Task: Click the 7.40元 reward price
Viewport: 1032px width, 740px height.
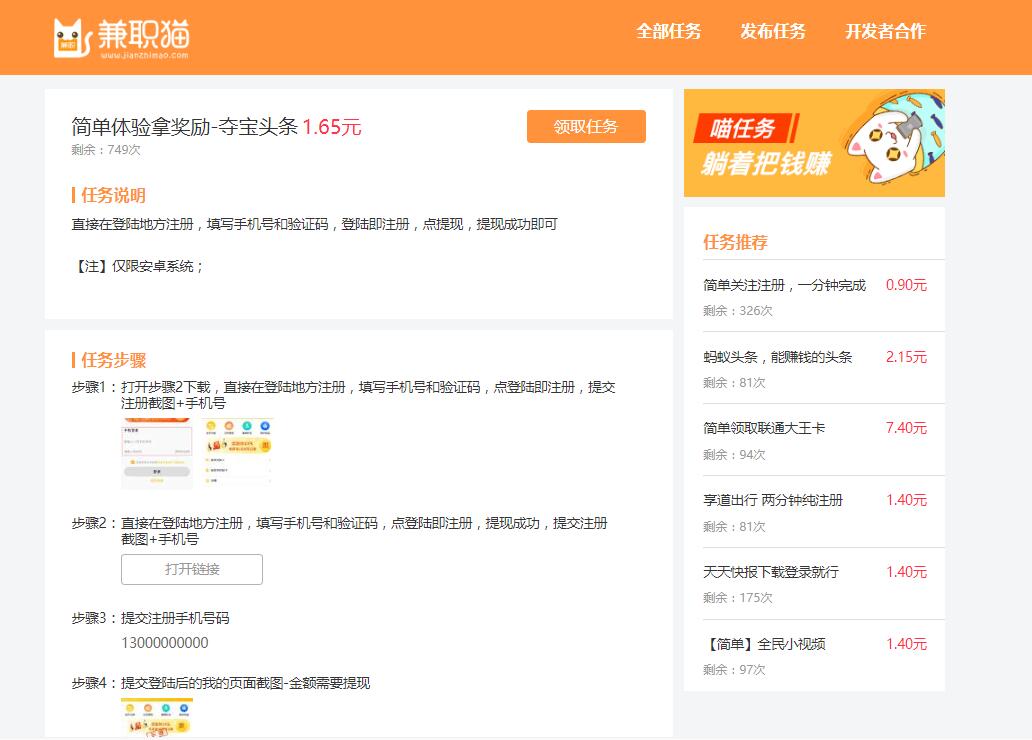Action: click(906, 428)
